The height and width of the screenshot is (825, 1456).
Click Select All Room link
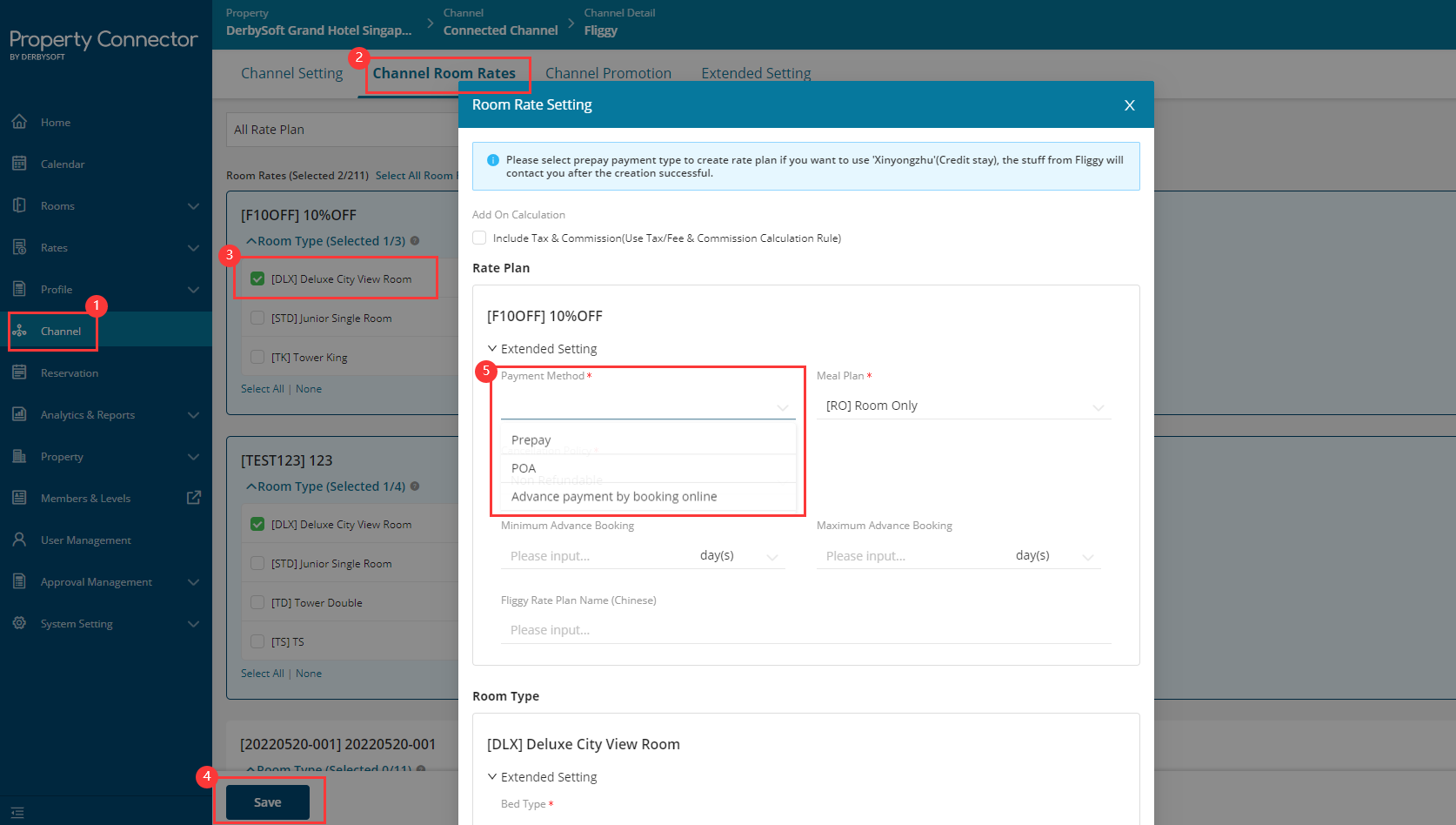pyautogui.click(x=416, y=176)
